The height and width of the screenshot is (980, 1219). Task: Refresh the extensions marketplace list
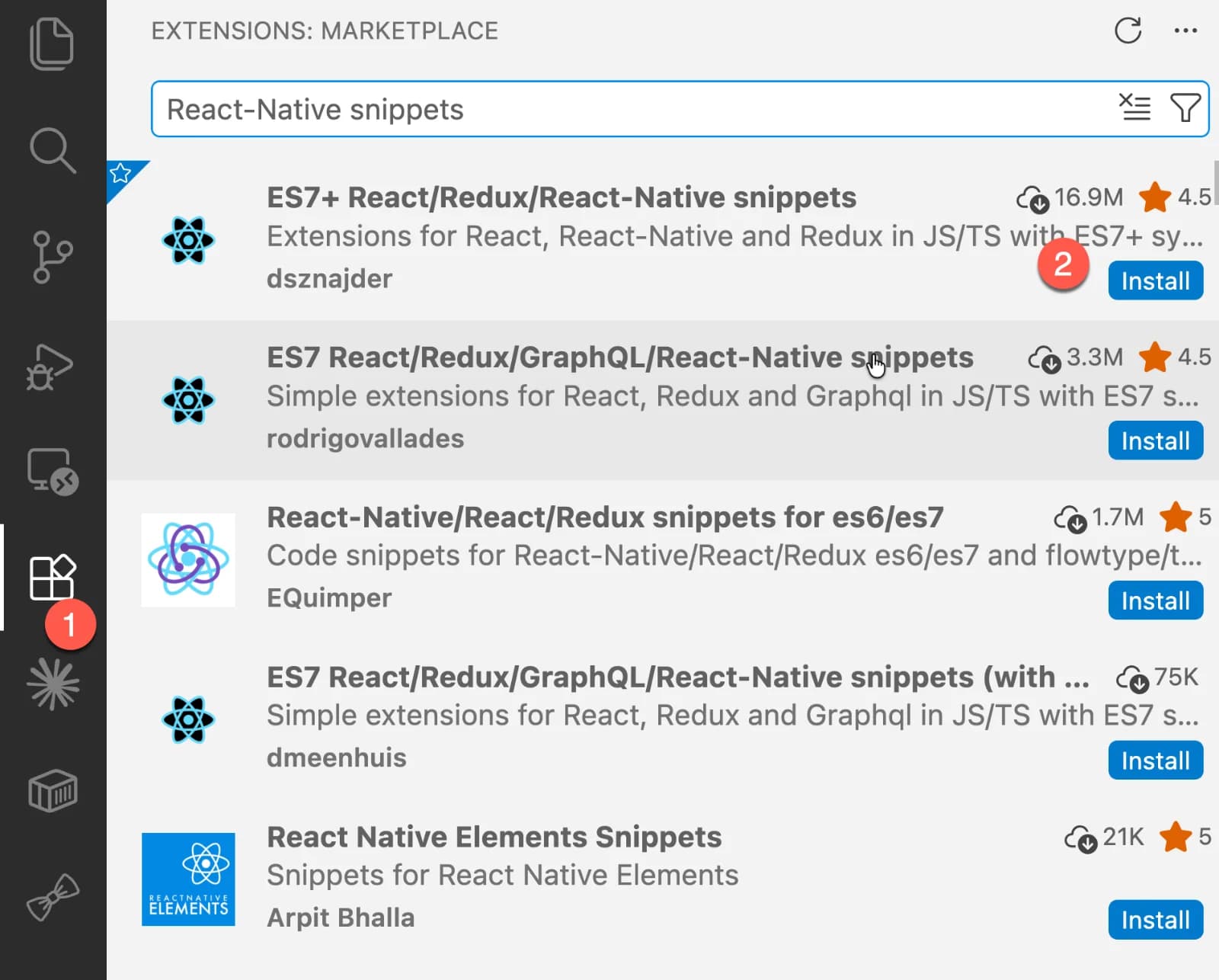1128,31
